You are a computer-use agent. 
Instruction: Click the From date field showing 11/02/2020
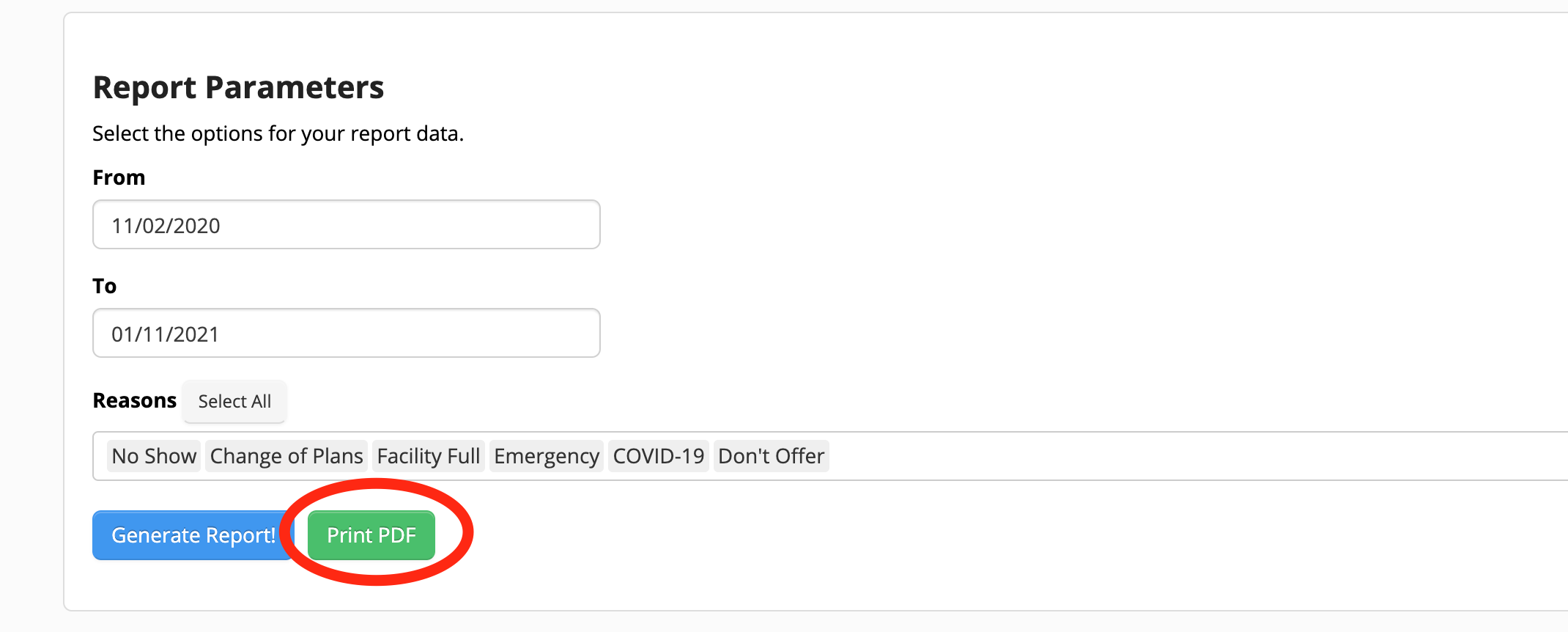(x=346, y=224)
